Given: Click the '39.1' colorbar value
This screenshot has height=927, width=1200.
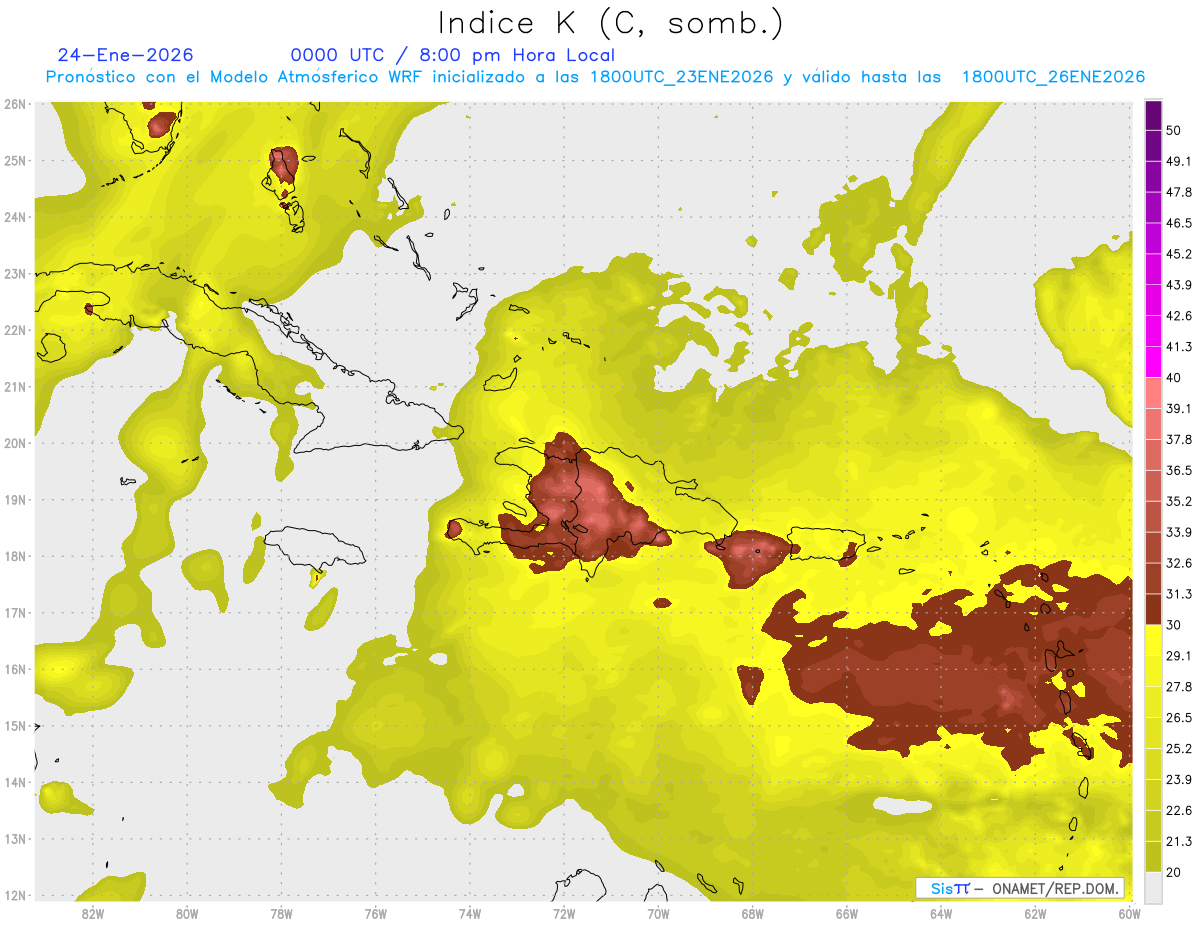Looking at the screenshot, I should click(x=1179, y=408).
